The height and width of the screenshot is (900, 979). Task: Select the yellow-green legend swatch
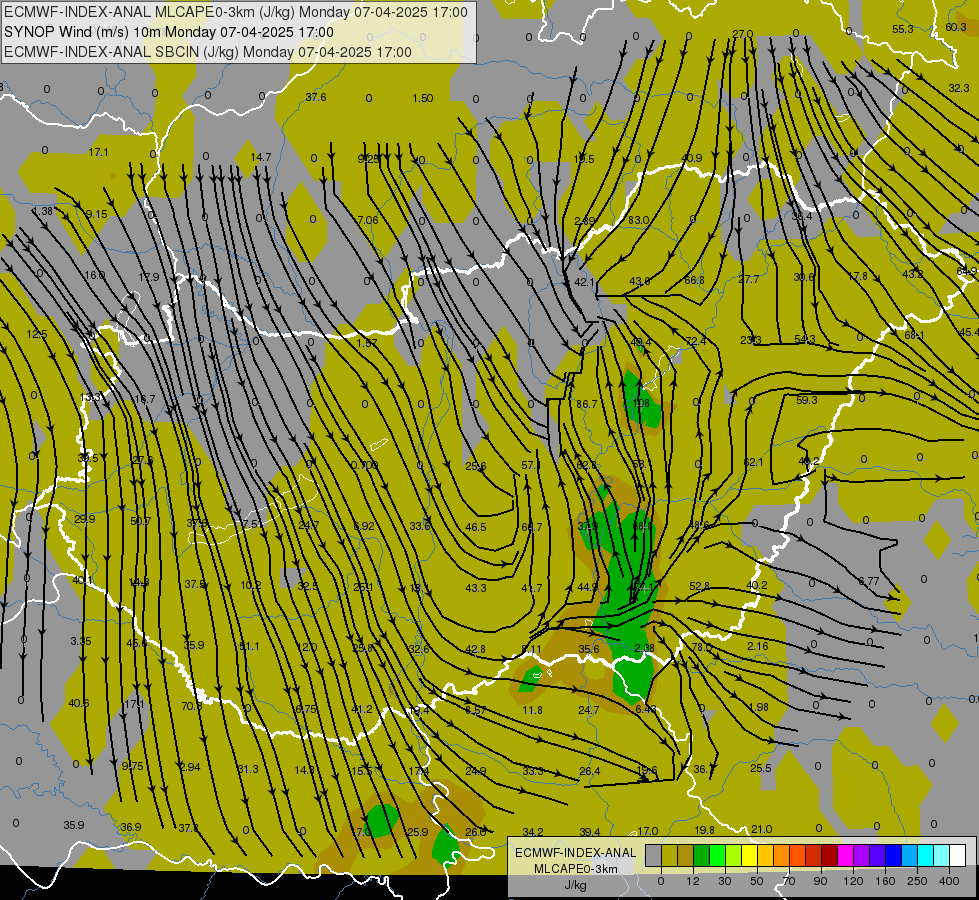[x=734, y=855]
